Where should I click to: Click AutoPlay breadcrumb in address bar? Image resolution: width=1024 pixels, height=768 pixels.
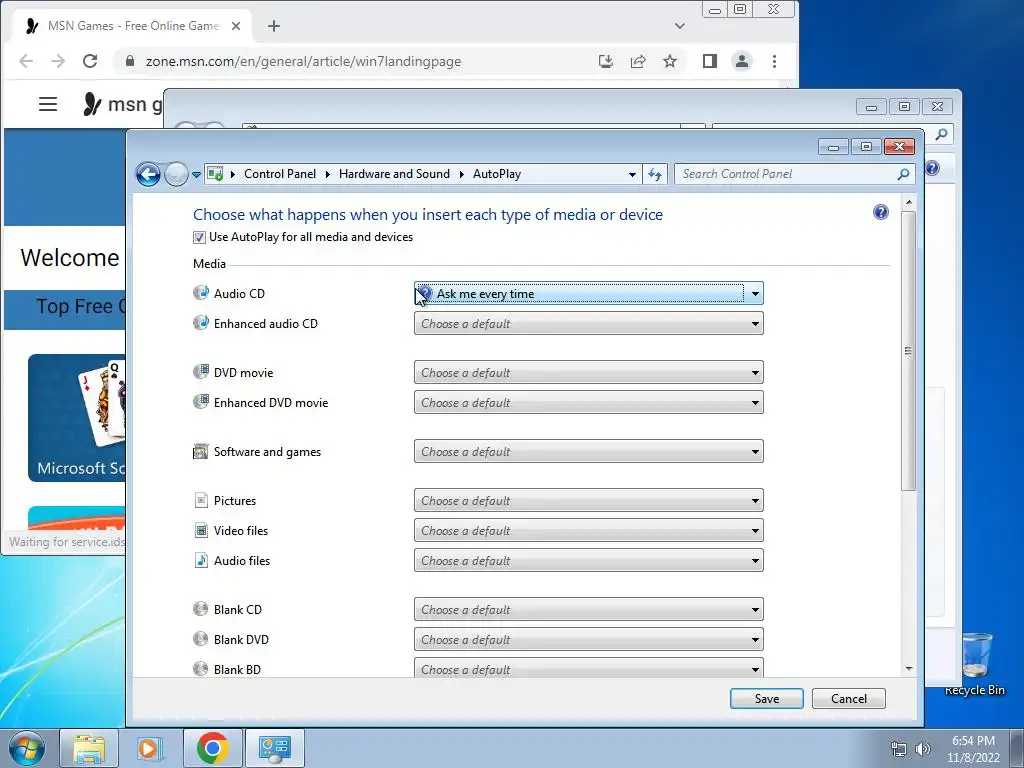(496, 174)
